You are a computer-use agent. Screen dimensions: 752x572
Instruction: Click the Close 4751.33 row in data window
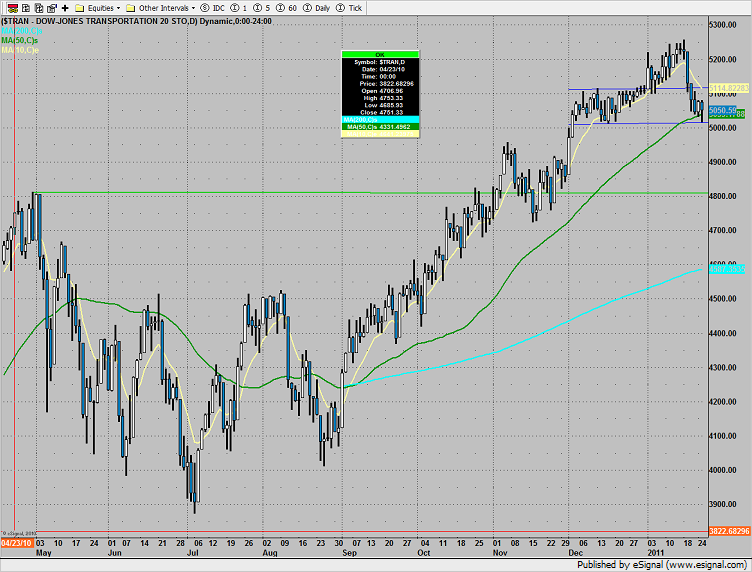pos(380,113)
